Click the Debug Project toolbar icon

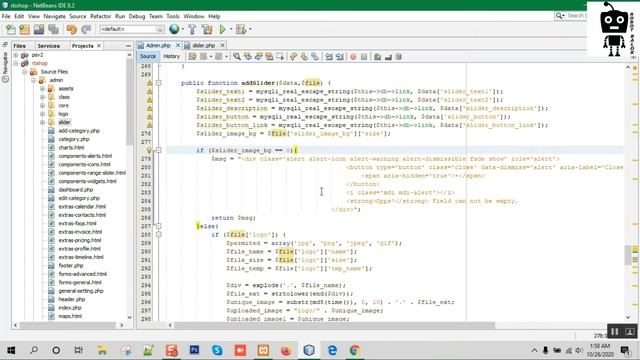coord(241,29)
